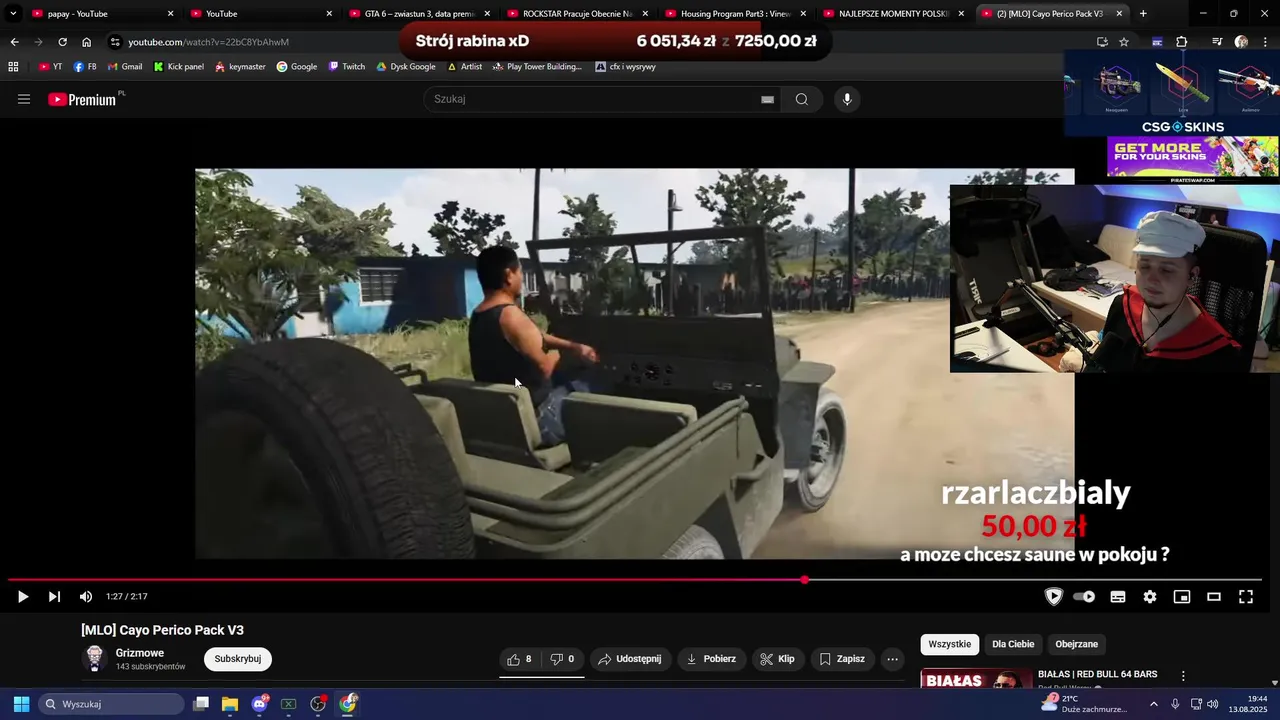Skip to the next video

(54, 597)
